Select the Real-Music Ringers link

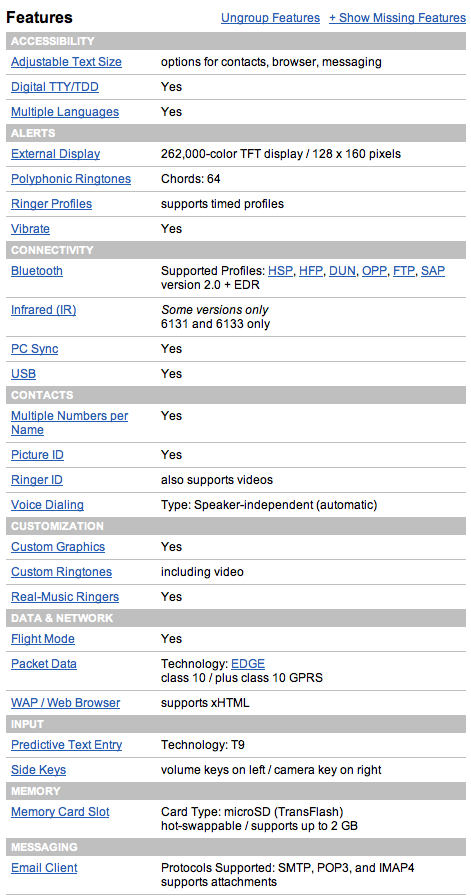point(65,597)
